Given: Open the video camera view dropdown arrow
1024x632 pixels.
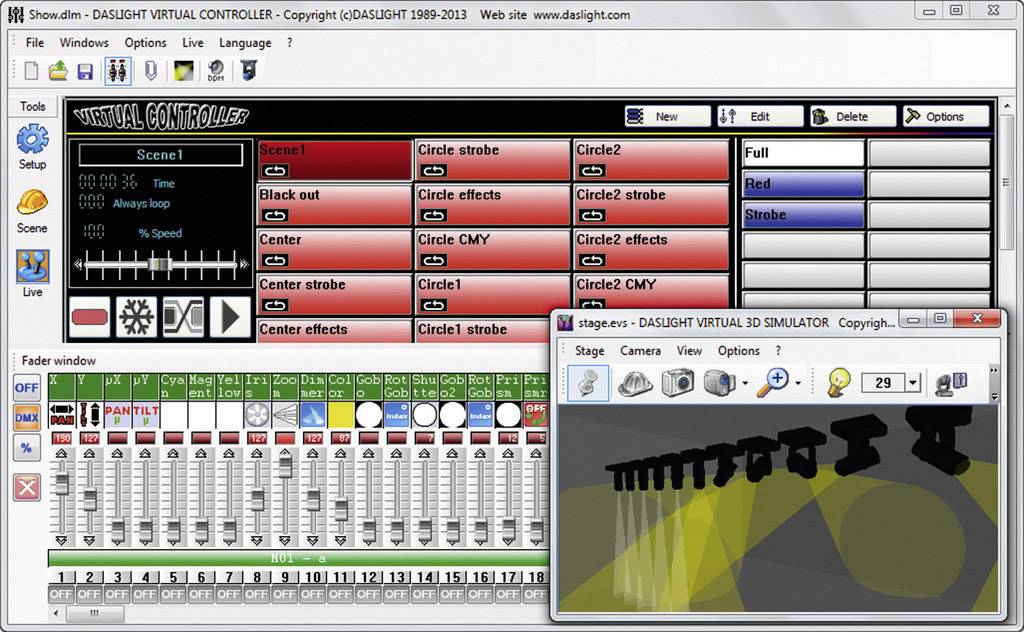Looking at the screenshot, I should [x=744, y=382].
